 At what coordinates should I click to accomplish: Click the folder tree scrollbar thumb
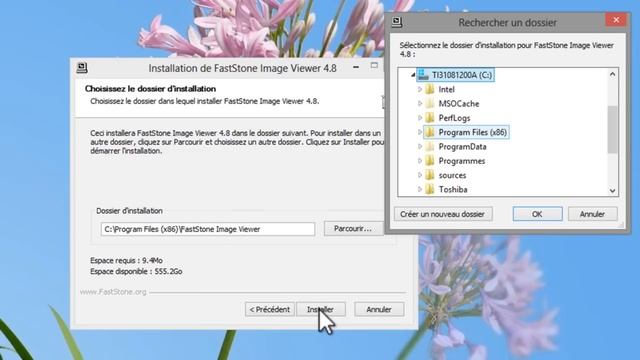click(612, 129)
